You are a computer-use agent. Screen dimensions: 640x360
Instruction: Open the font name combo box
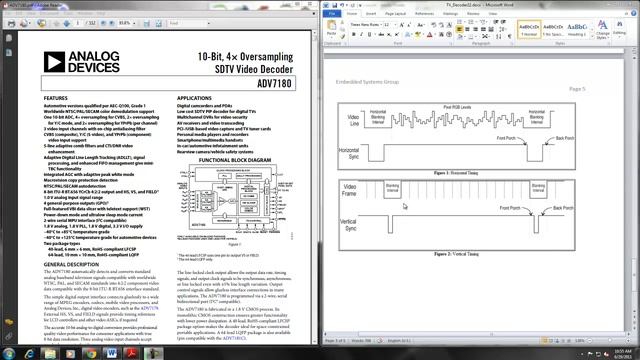click(366, 25)
